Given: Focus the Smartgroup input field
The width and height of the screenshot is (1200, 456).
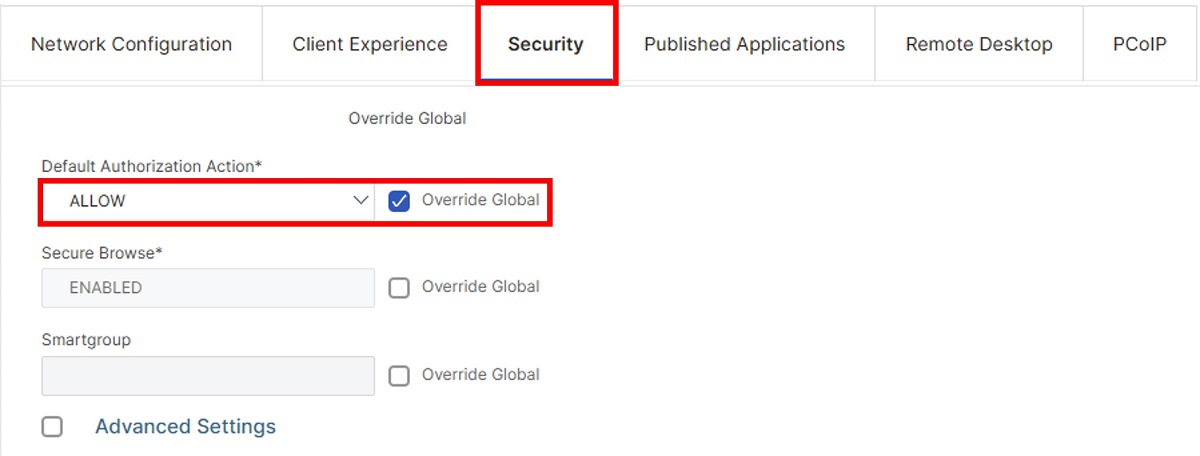Looking at the screenshot, I should pyautogui.click(x=208, y=375).
